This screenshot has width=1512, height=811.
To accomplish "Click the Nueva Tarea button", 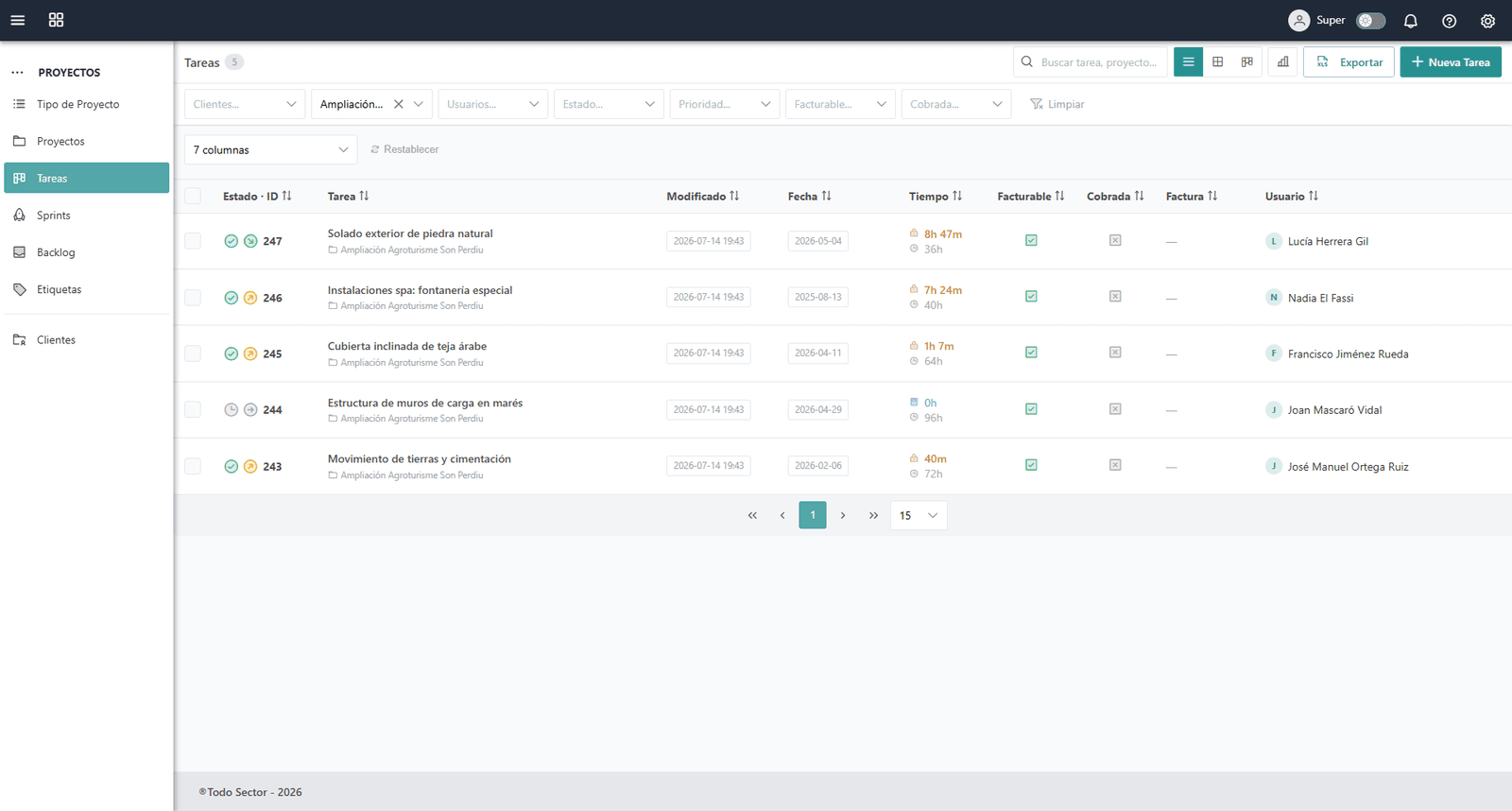I will (x=1451, y=61).
